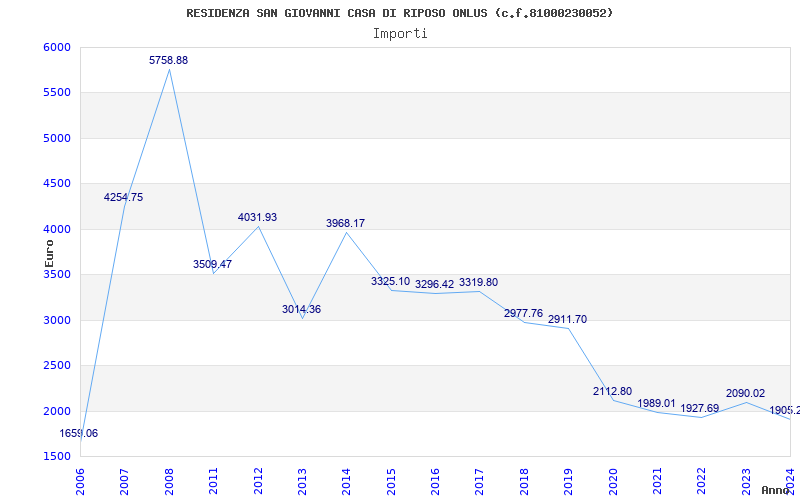The image size is (800, 500).
Task: Click the 3500 y-axis tick
Action: (x=56, y=275)
